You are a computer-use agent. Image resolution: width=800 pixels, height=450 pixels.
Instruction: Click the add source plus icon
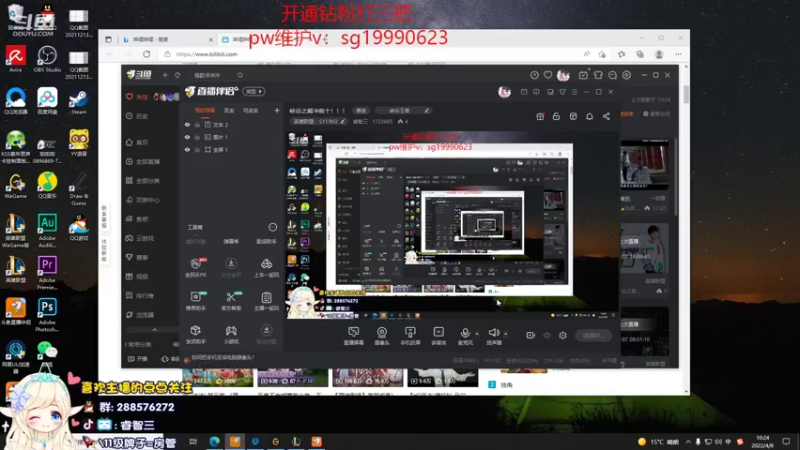coord(277,110)
